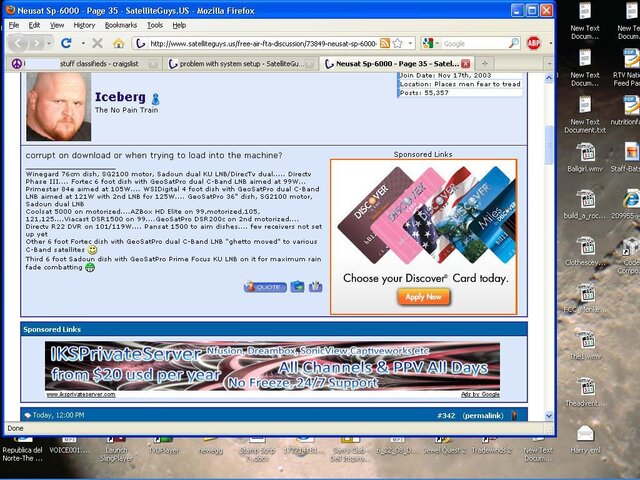Click the report post icon by permalink
The image size is (640, 480).
tap(514, 416)
